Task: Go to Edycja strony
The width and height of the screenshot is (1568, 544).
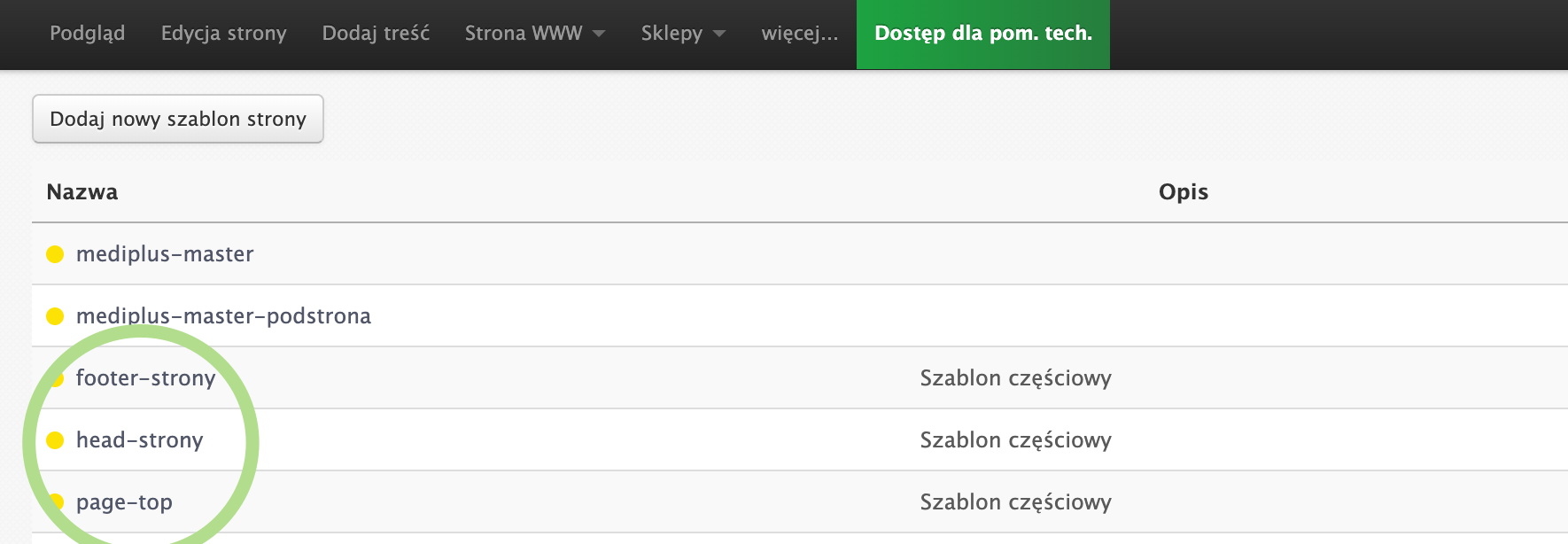Action: (x=223, y=34)
